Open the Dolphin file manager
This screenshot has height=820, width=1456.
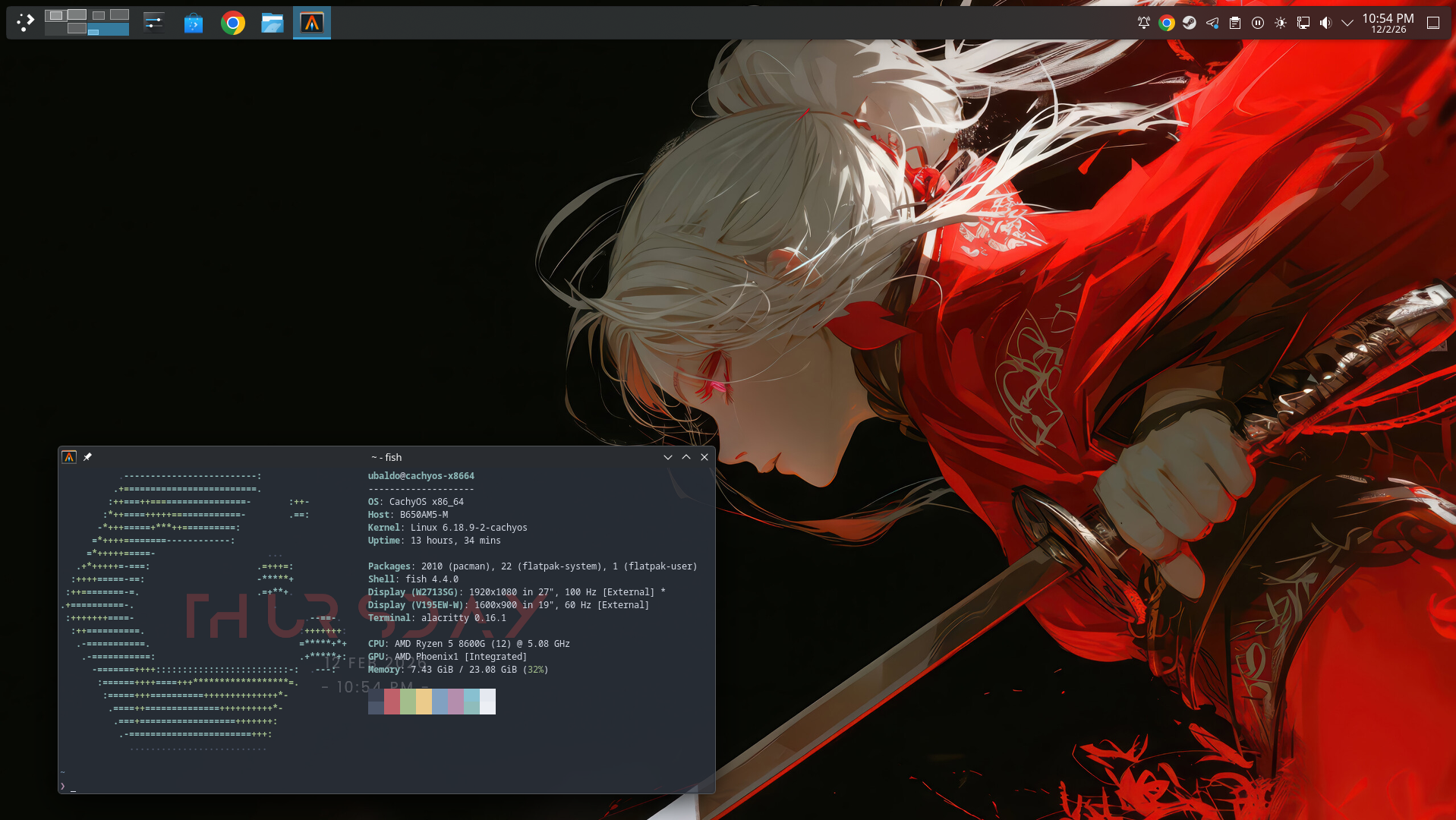pos(272,24)
